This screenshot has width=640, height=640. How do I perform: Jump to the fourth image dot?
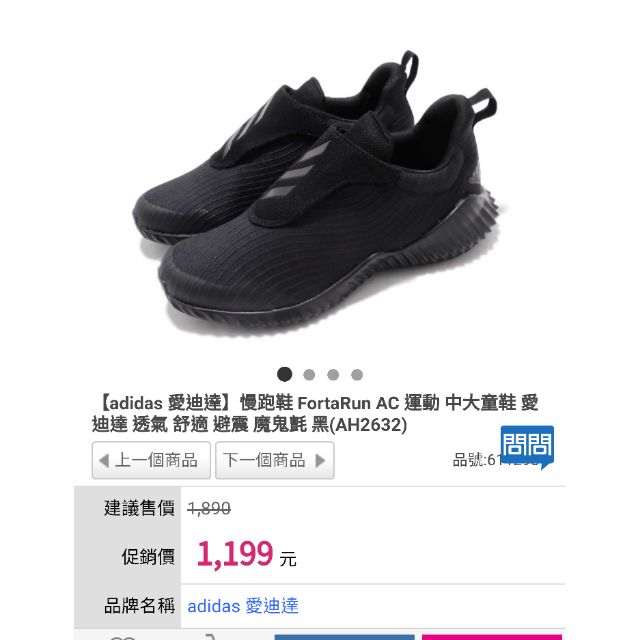357,375
